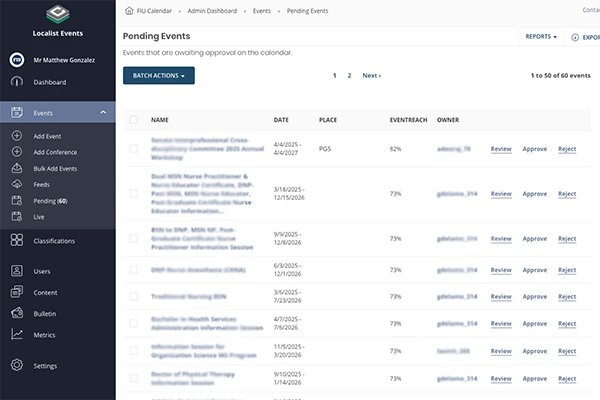Select the checkbox for the second event row
The width and height of the screenshot is (600, 400).
pos(133,194)
